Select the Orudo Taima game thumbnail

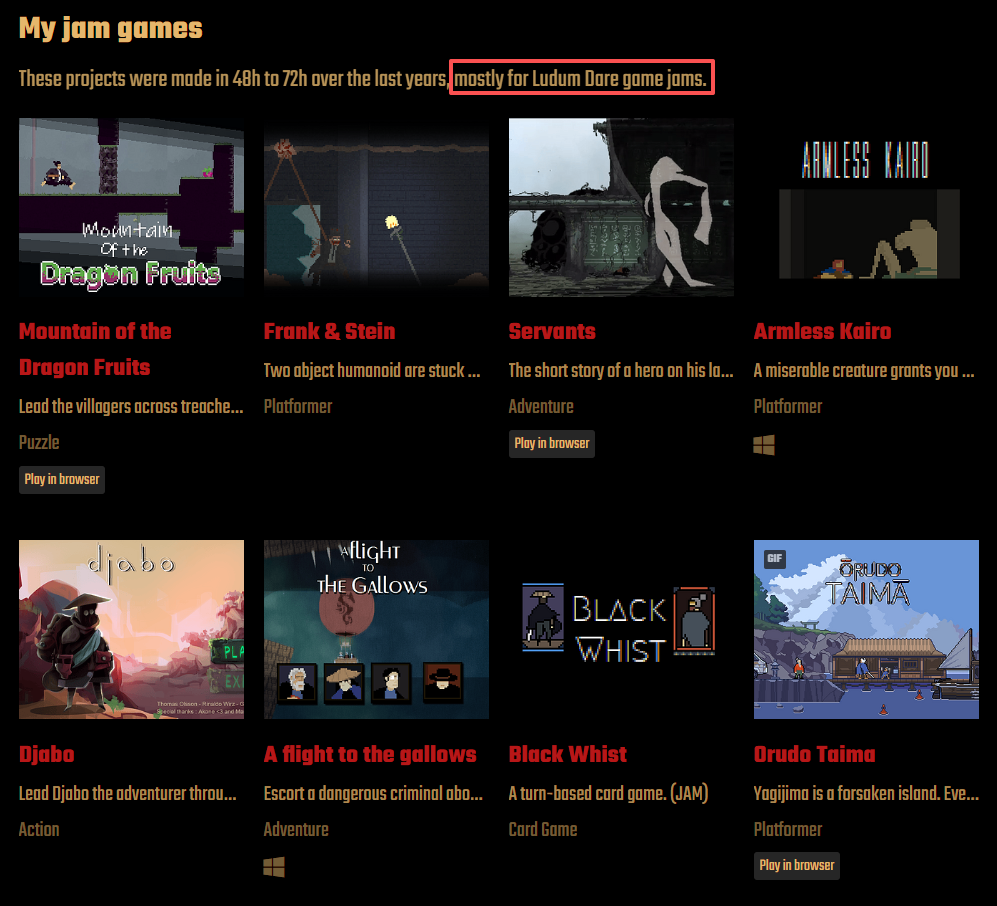point(866,629)
